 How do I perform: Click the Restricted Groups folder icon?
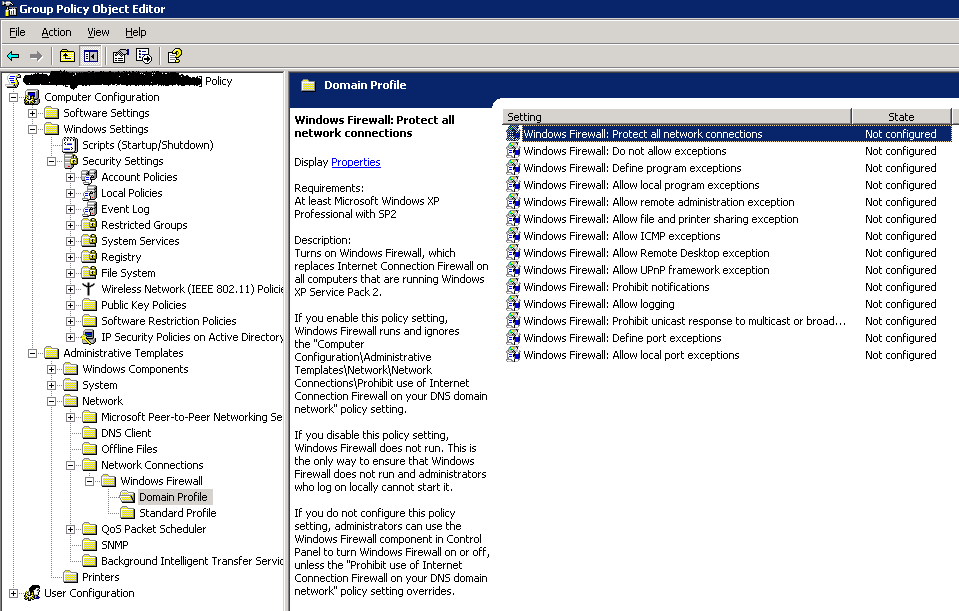[89, 225]
